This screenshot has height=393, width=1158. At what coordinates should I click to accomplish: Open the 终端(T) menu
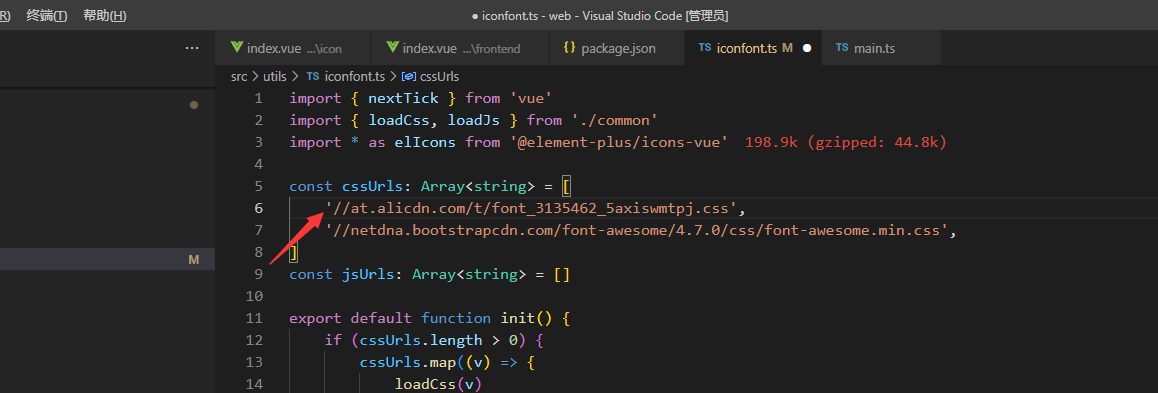[x=47, y=16]
